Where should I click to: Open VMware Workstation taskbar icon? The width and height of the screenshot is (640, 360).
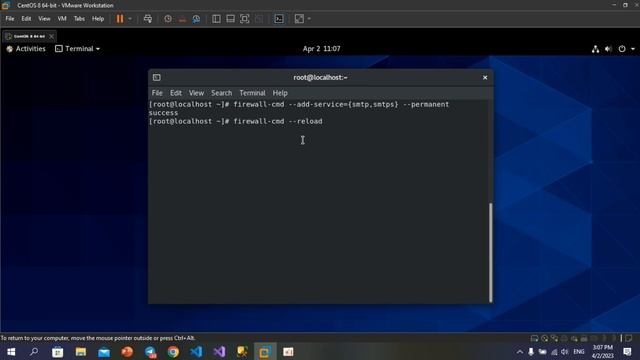tap(265, 352)
